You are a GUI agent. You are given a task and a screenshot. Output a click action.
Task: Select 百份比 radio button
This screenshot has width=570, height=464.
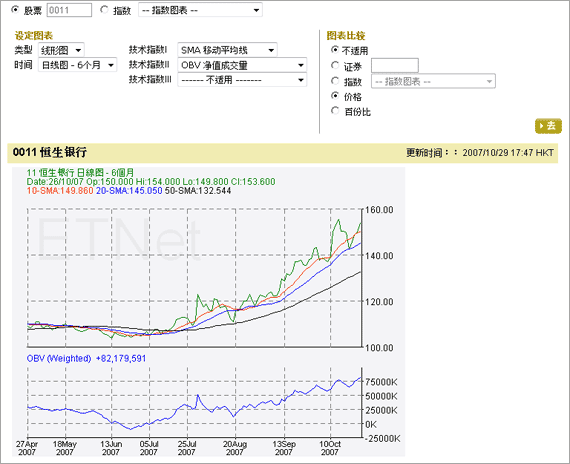pos(335,111)
